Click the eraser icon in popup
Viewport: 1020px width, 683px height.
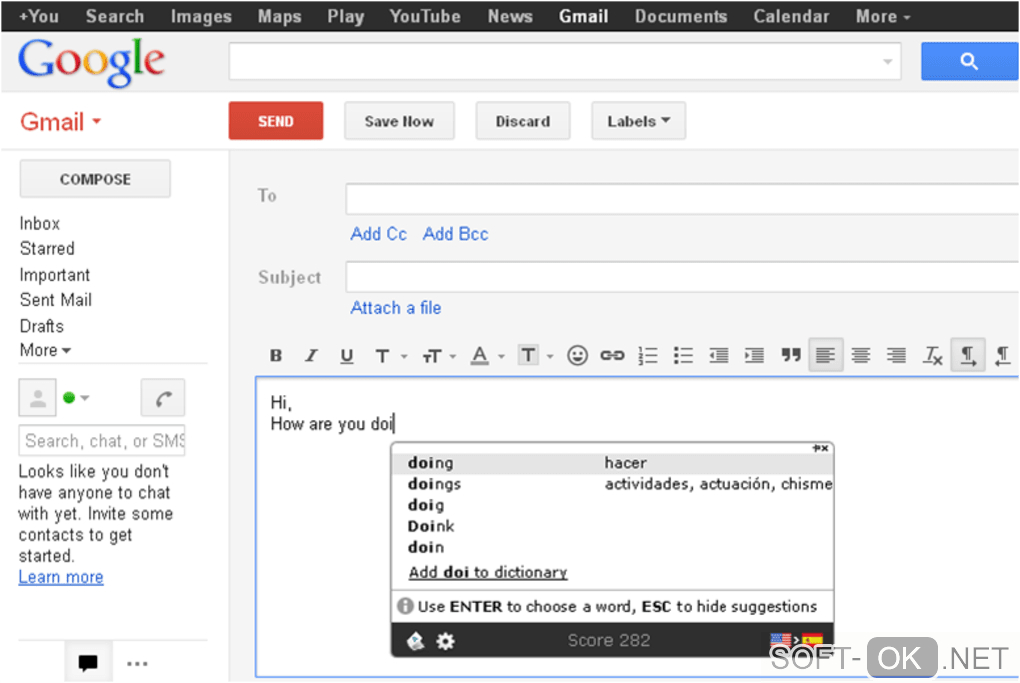click(416, 641)
